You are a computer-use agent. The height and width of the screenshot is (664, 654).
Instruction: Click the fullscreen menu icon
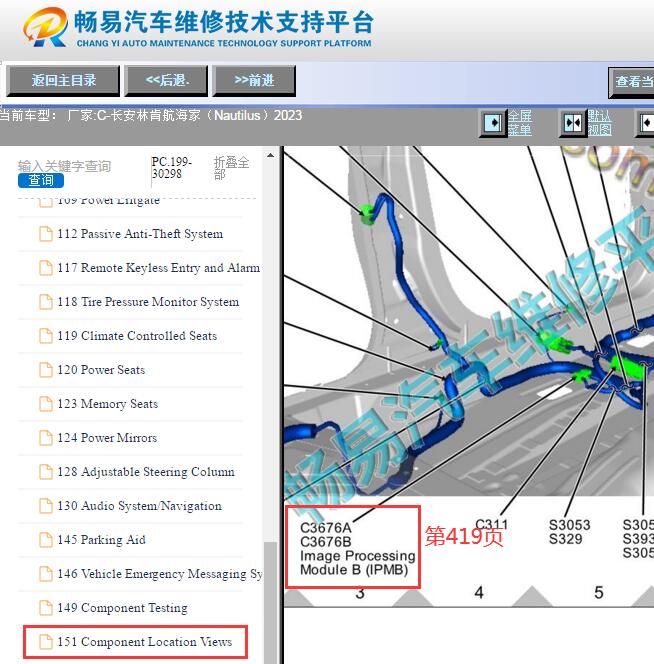[493, 123]
